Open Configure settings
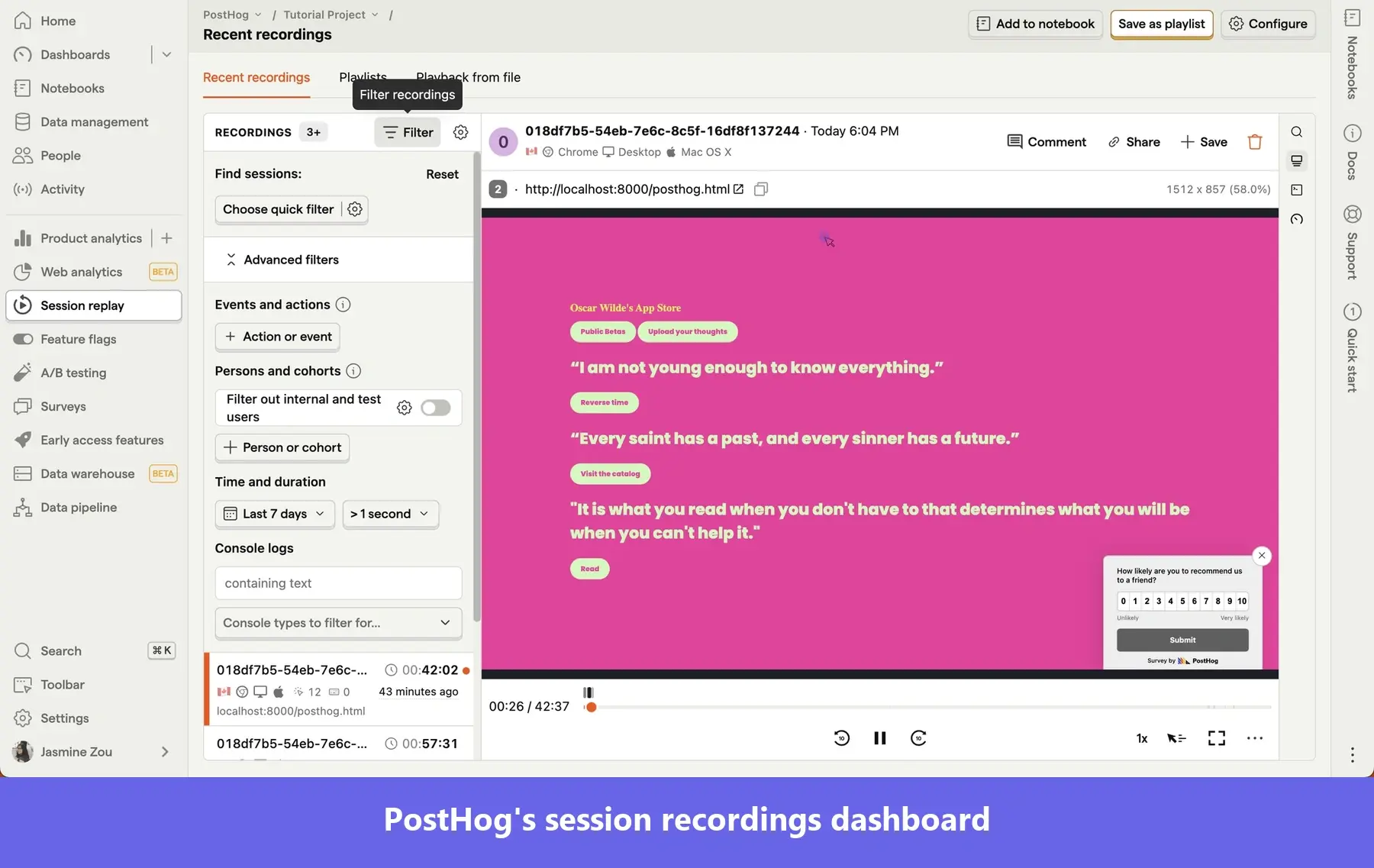The height and width of the screenshot is (868, 1374). click(1268, 24)
